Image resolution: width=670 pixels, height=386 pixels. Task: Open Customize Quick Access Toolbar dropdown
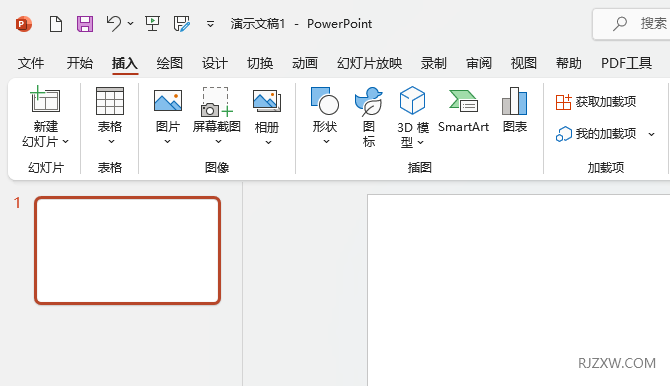[210, 24]
